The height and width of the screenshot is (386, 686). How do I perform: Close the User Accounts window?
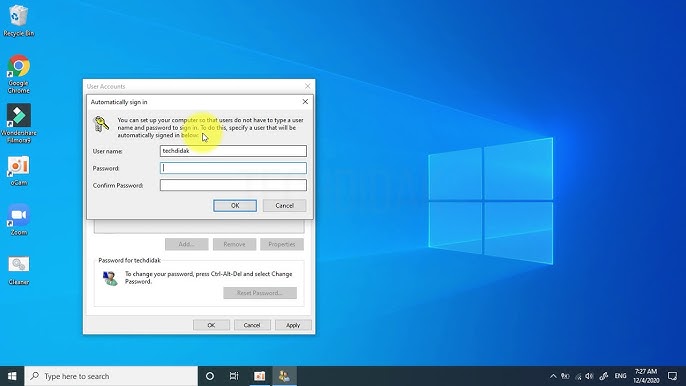[308, 86]
